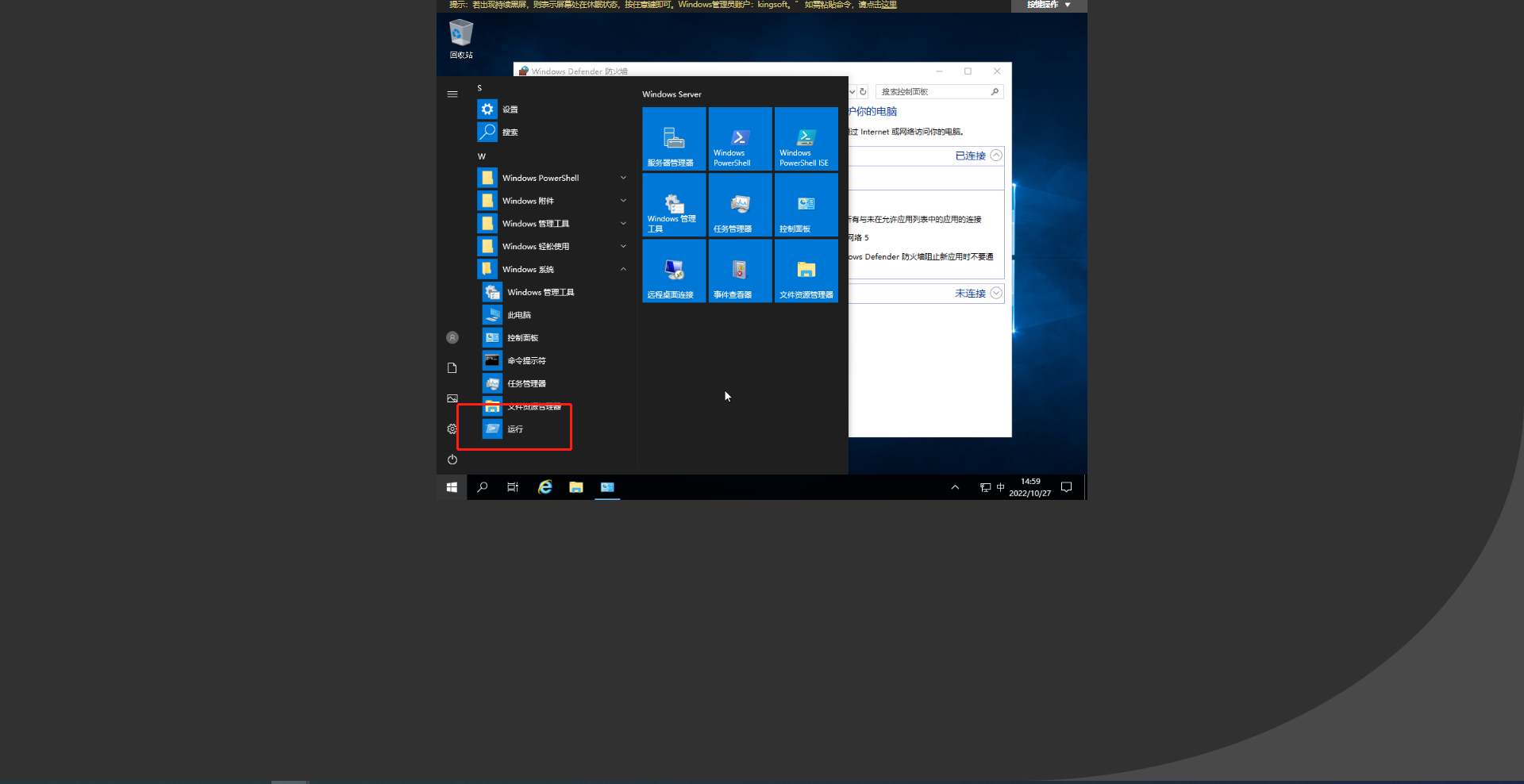
Task: Open the 服务器管理器 tile
Action: [x=673, y=139]
